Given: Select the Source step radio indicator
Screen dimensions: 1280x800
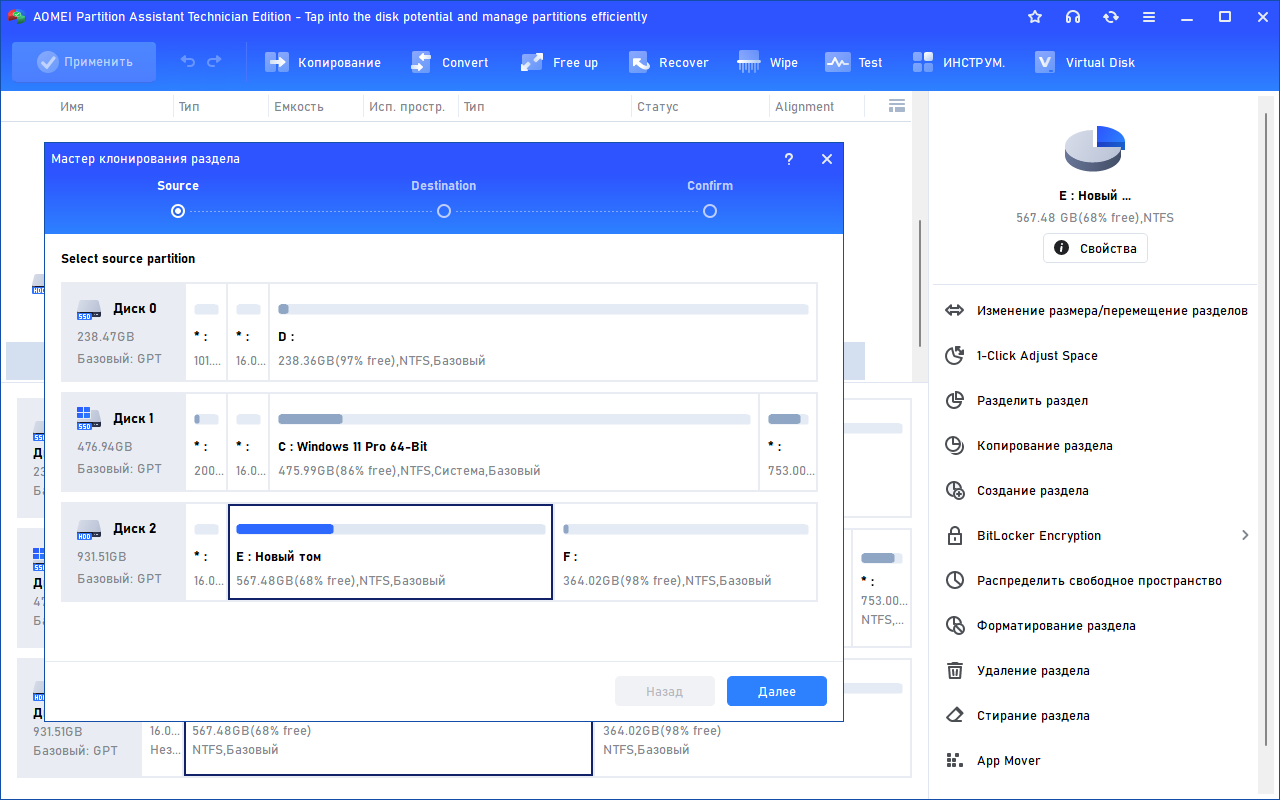Looking at the screenshot, I should pos(178,211).
